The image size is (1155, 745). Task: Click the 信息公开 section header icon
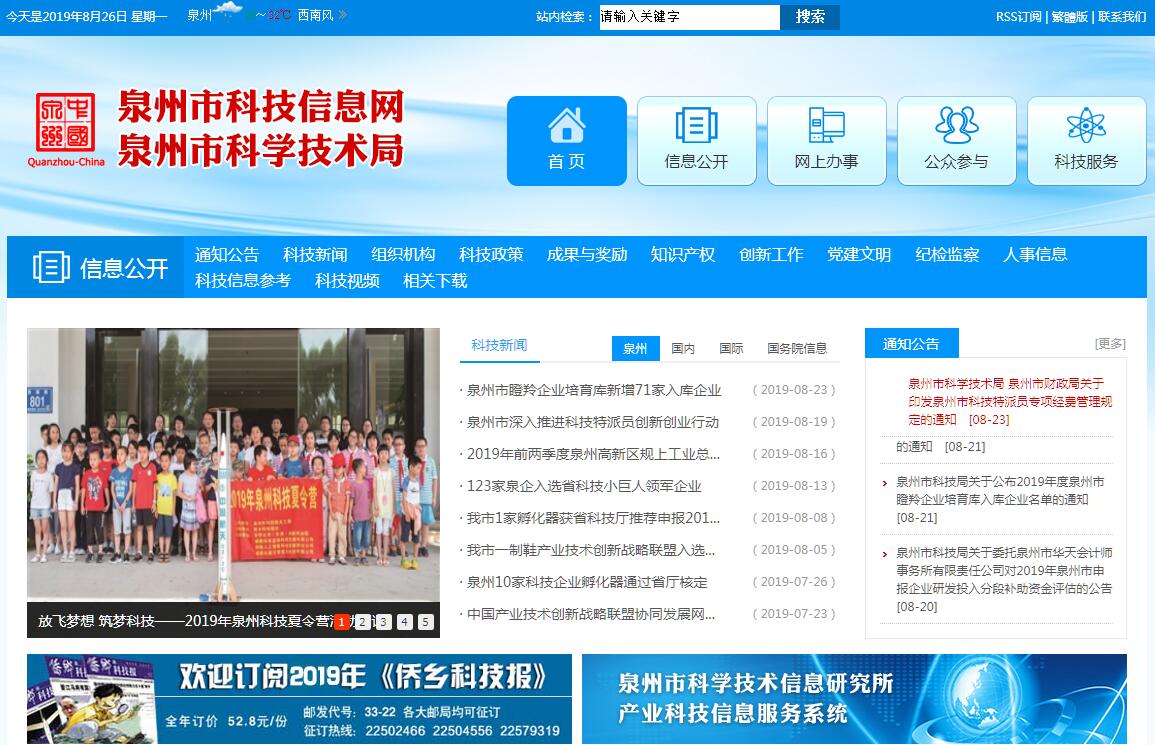pyautogui.click(x=51, y=267)
